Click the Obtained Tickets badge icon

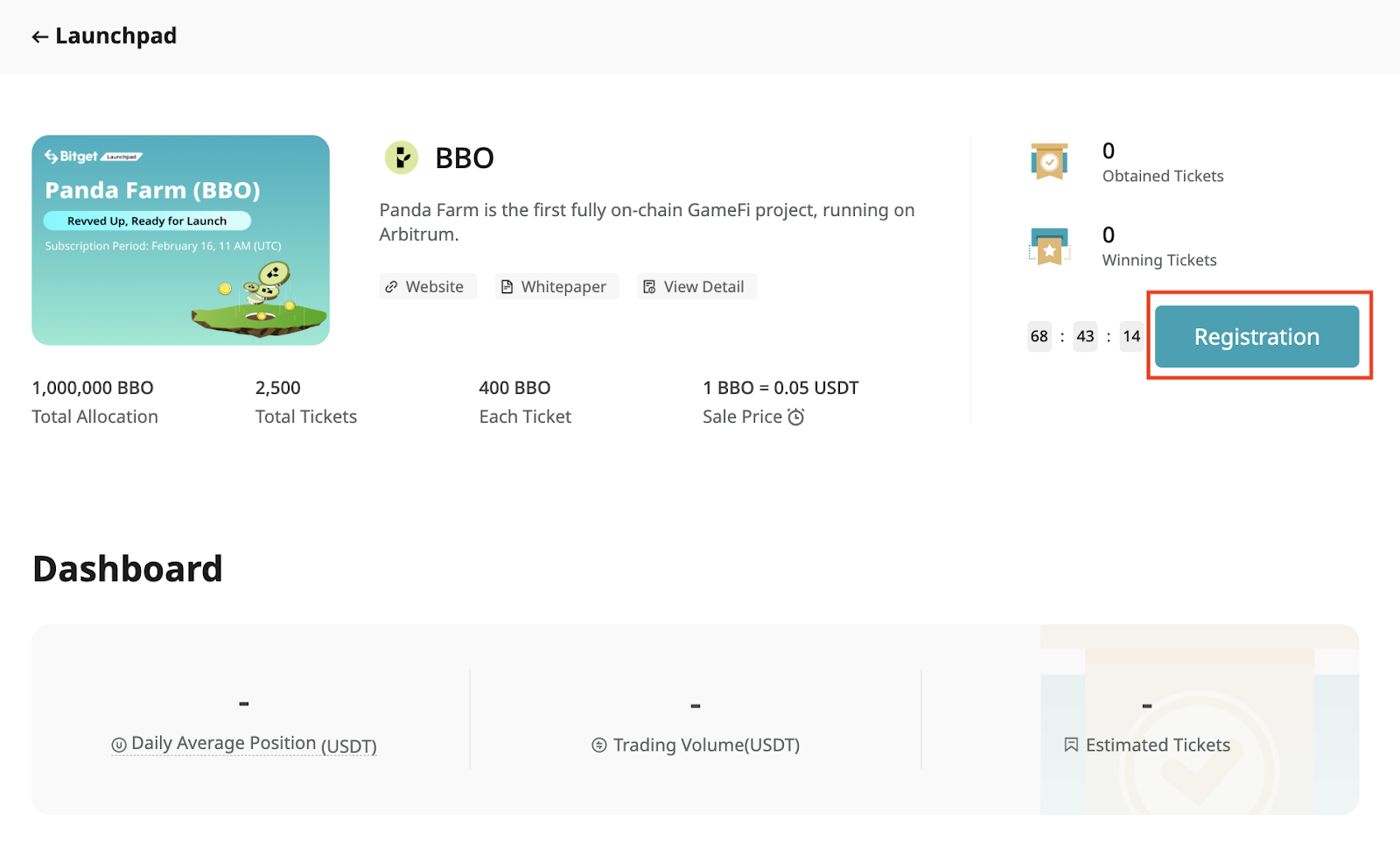click(1049, 162)
